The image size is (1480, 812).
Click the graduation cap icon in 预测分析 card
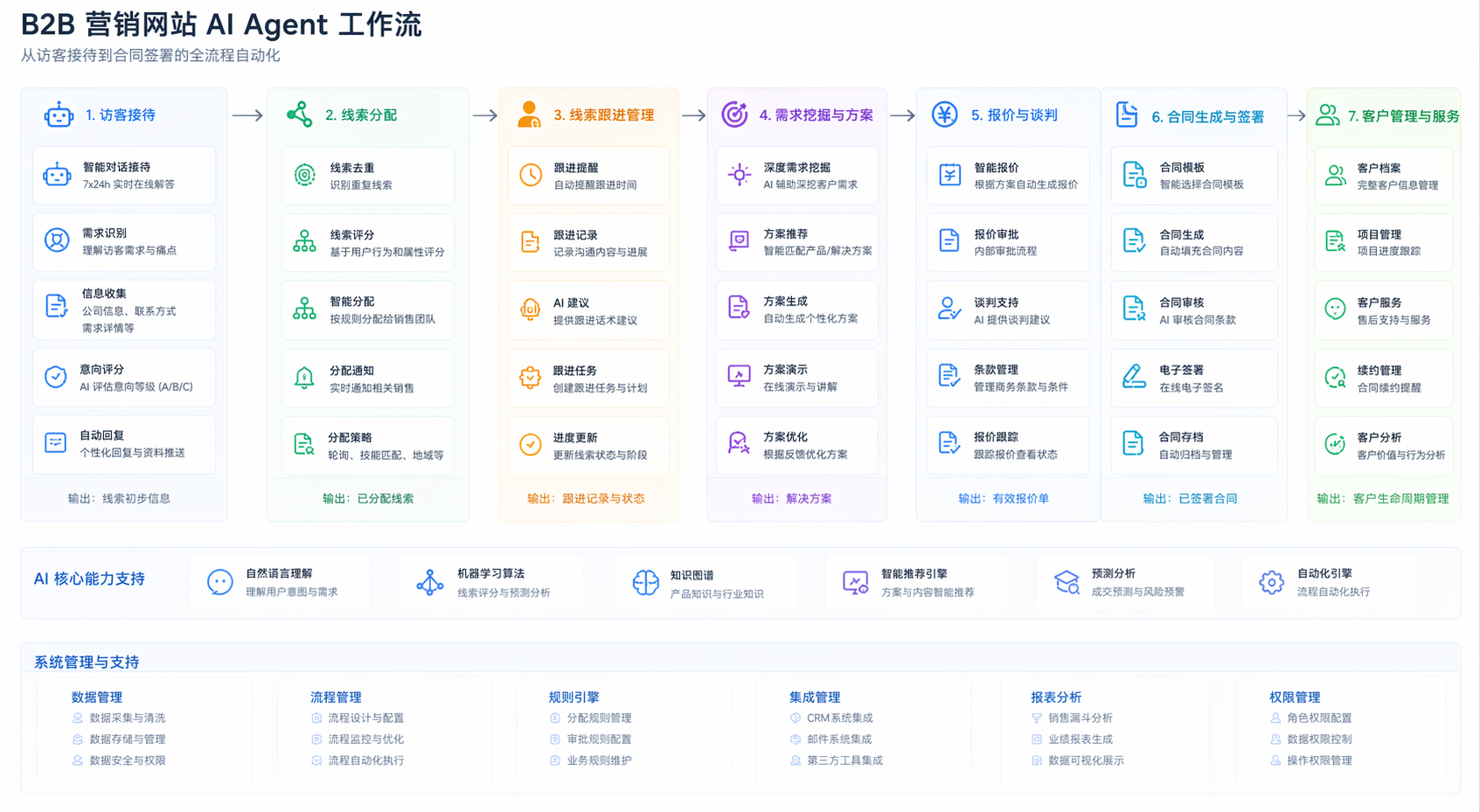1067,582
